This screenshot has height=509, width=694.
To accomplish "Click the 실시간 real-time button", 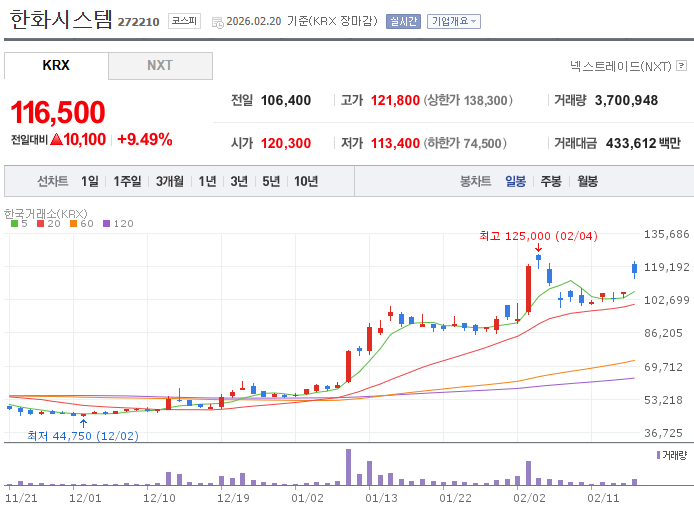I will [403, 21].
